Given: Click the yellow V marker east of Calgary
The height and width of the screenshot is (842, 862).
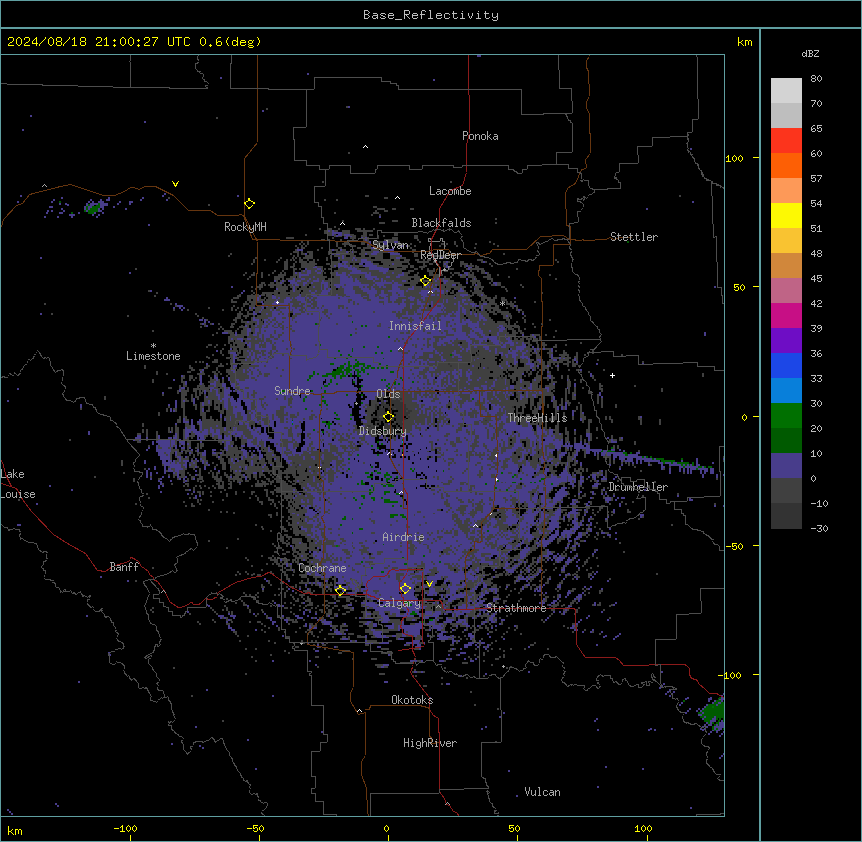Looking at the screenshot, I should (x=429, y=584).
